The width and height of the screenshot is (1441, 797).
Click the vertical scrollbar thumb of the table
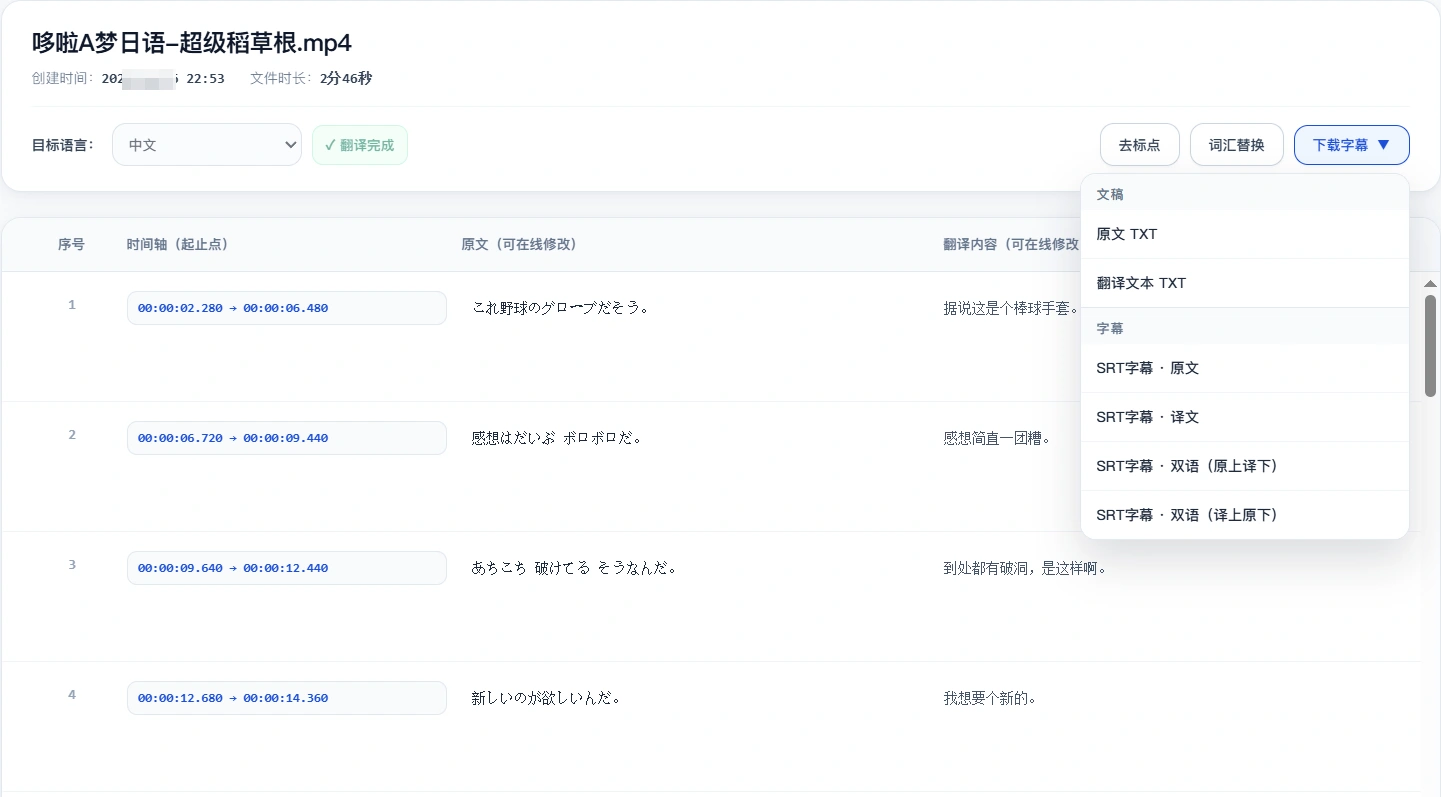click(x=1430, y=346)
